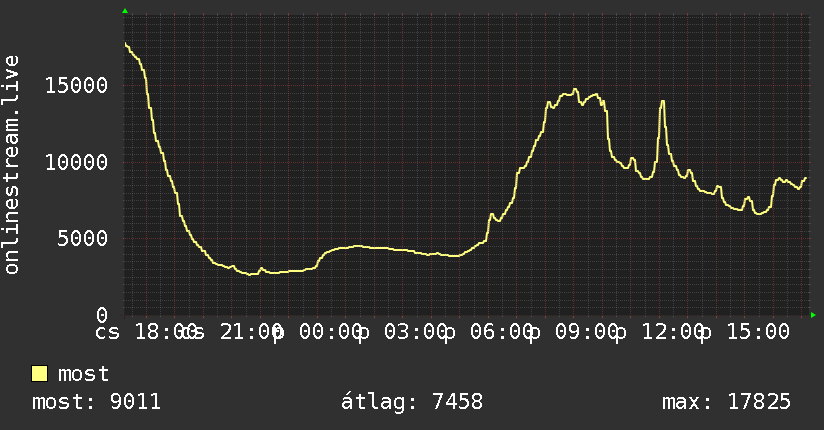Click the 0 y-axis label
The image size is (824, 430).
(102, 315)
